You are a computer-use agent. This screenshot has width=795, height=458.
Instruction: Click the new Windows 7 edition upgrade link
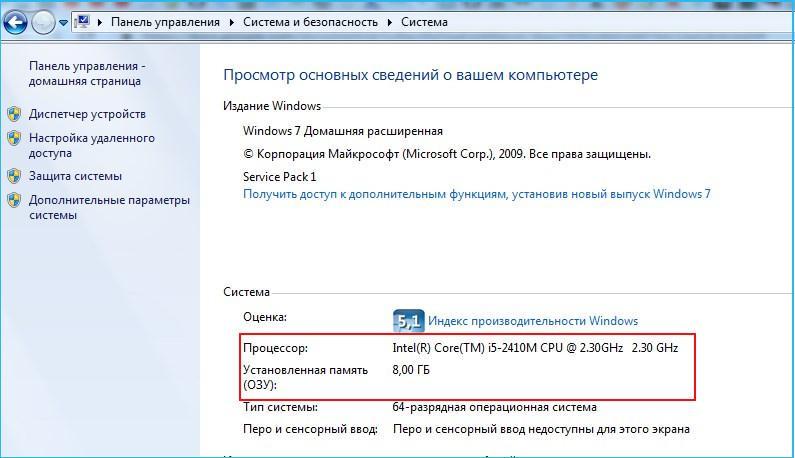(477, 194)
